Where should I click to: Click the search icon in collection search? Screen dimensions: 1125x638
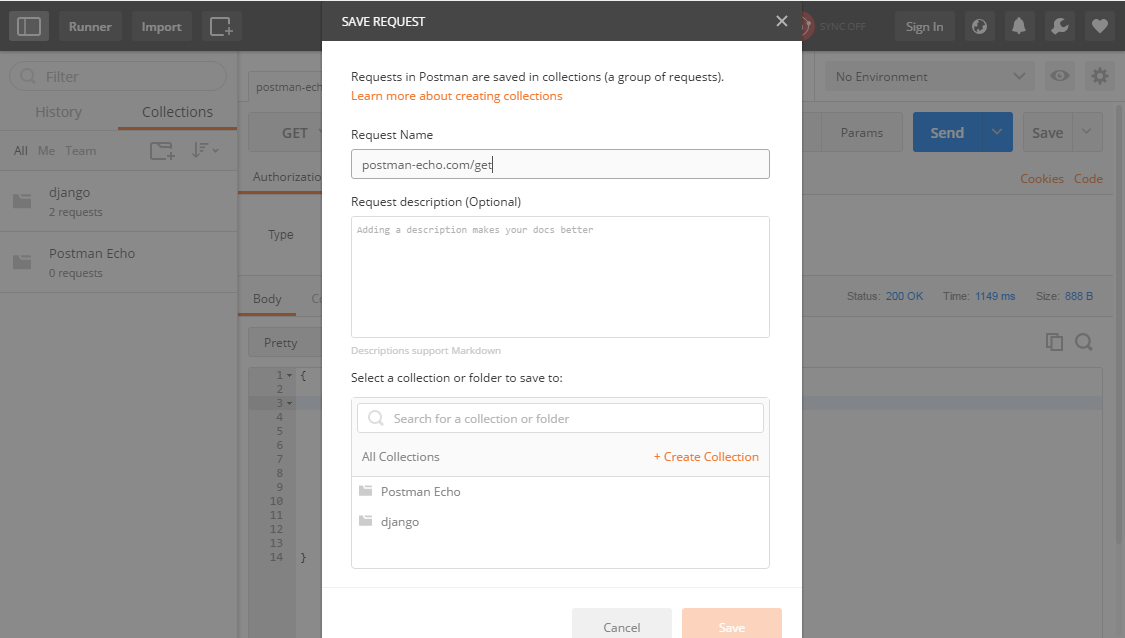(376, 418)
